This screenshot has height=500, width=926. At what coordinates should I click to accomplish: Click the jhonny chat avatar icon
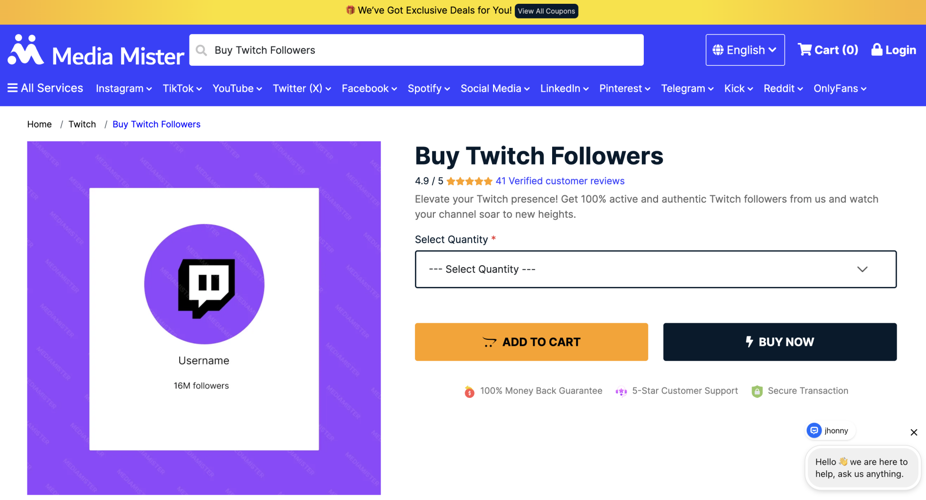click(x=814, y=430)
